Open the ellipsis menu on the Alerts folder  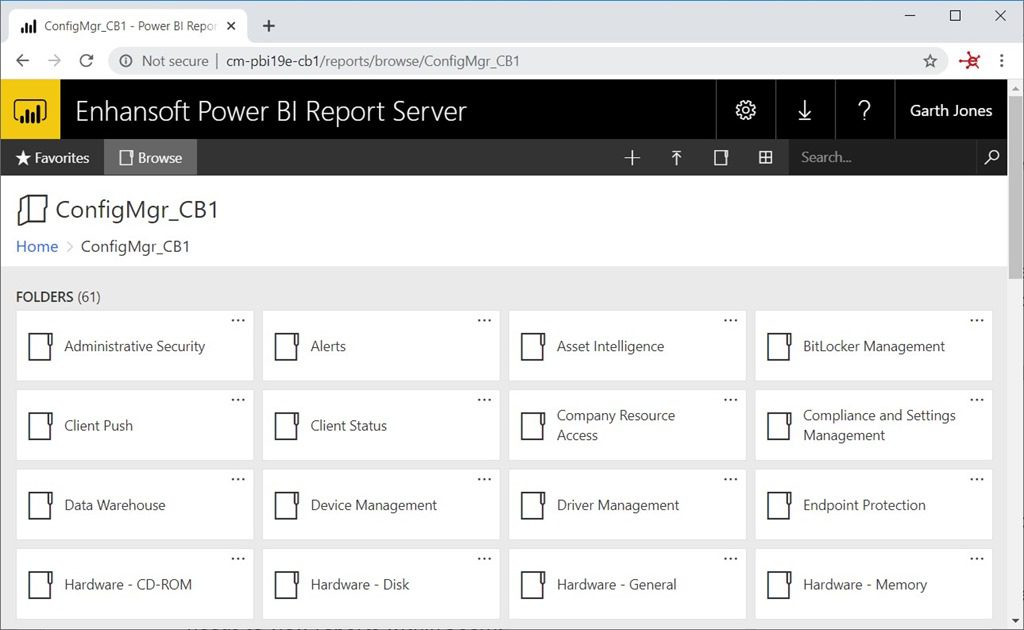[x=484, y=319]
